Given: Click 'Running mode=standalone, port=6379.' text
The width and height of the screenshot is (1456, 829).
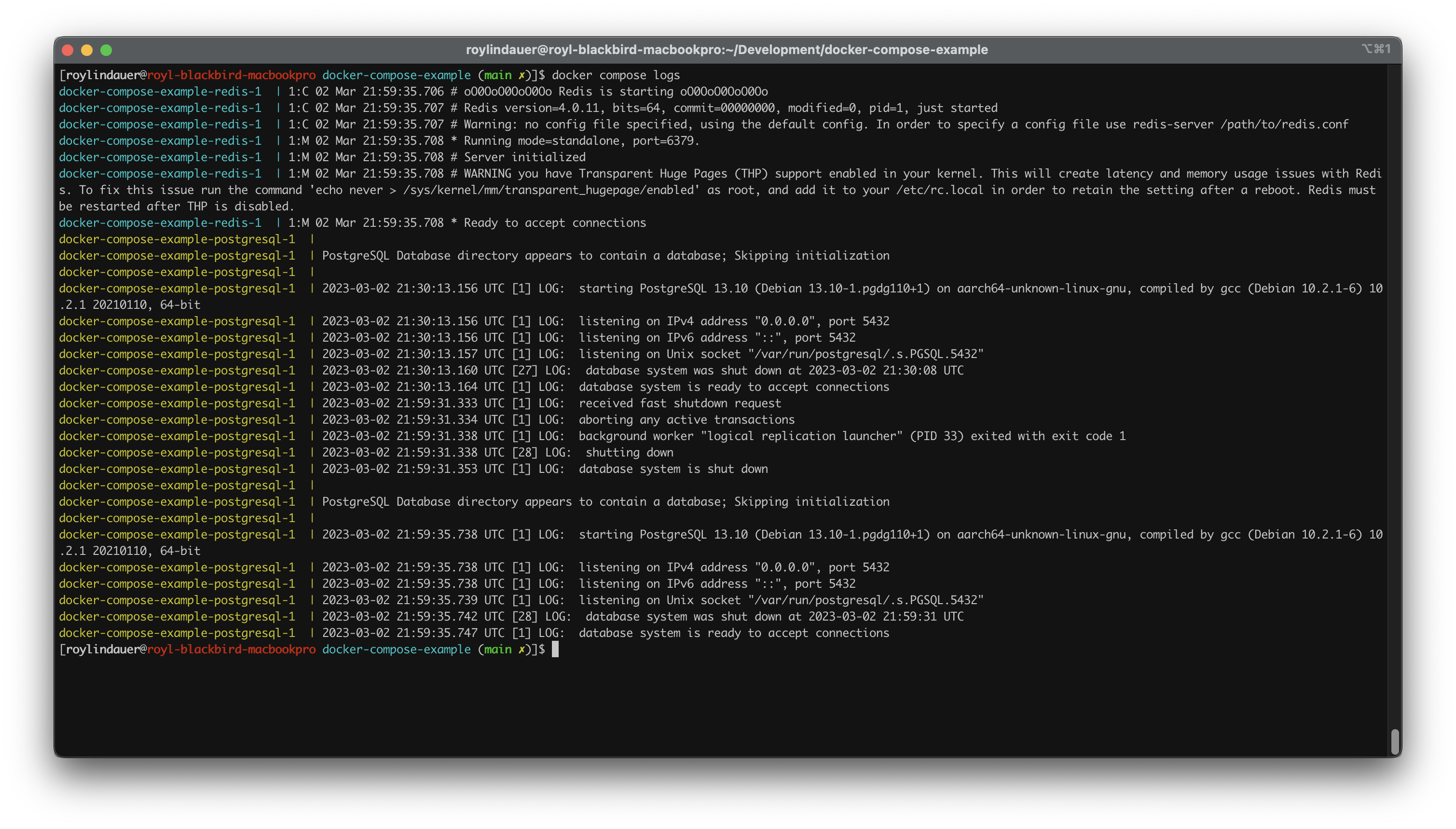Looking at the screenshot, I should (581, 140).
